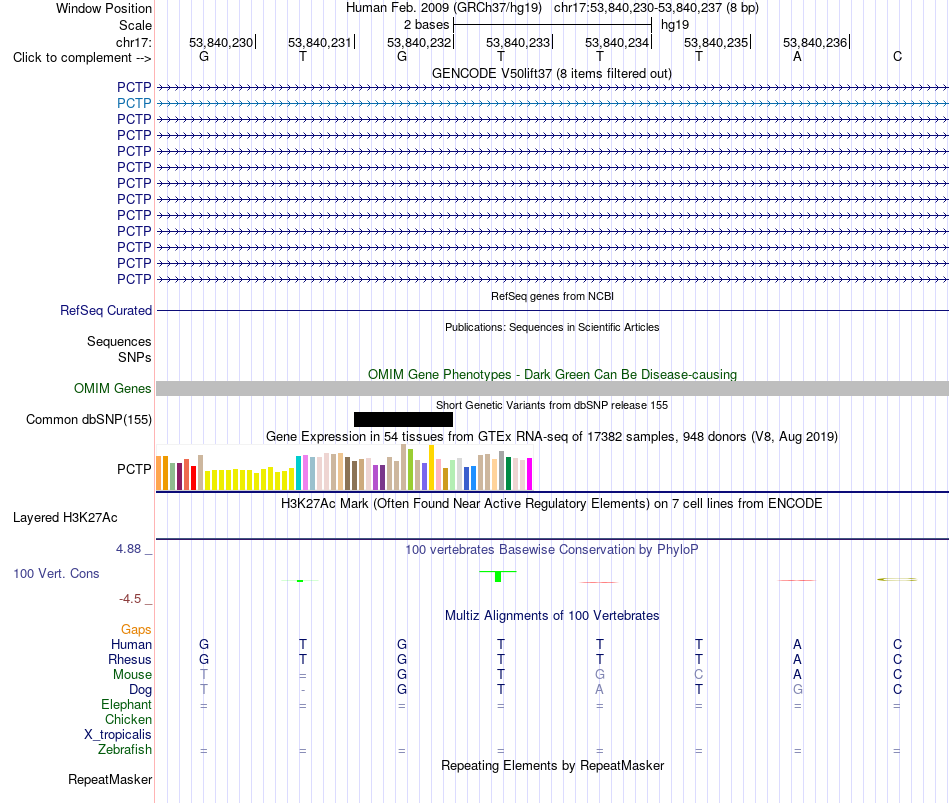This screenshot has width=950, height=803.
Task: Click the light-blue highlighted PCTP transcript label
Action: [x=134, y=103]
